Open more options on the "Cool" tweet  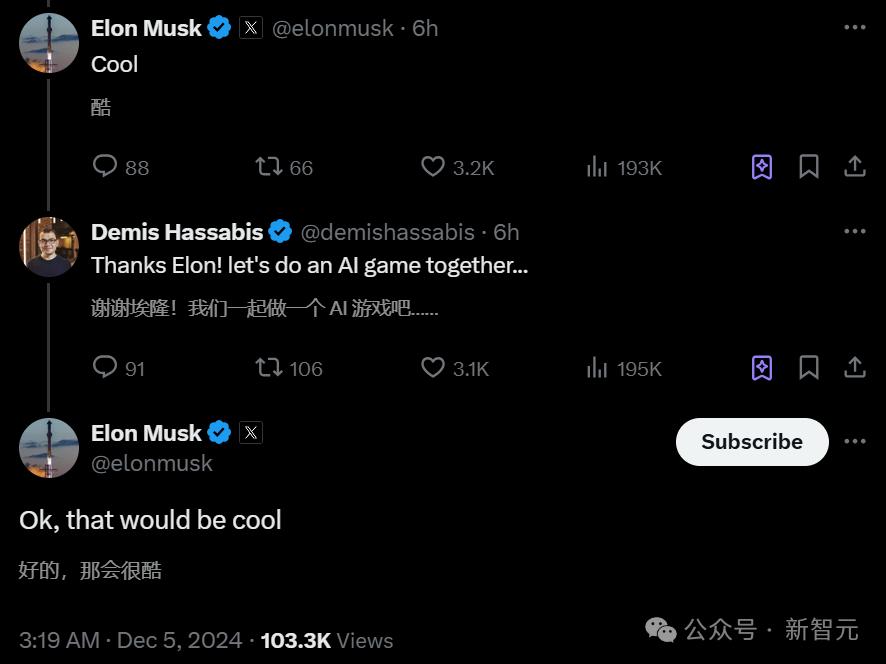tap(854, 28)
